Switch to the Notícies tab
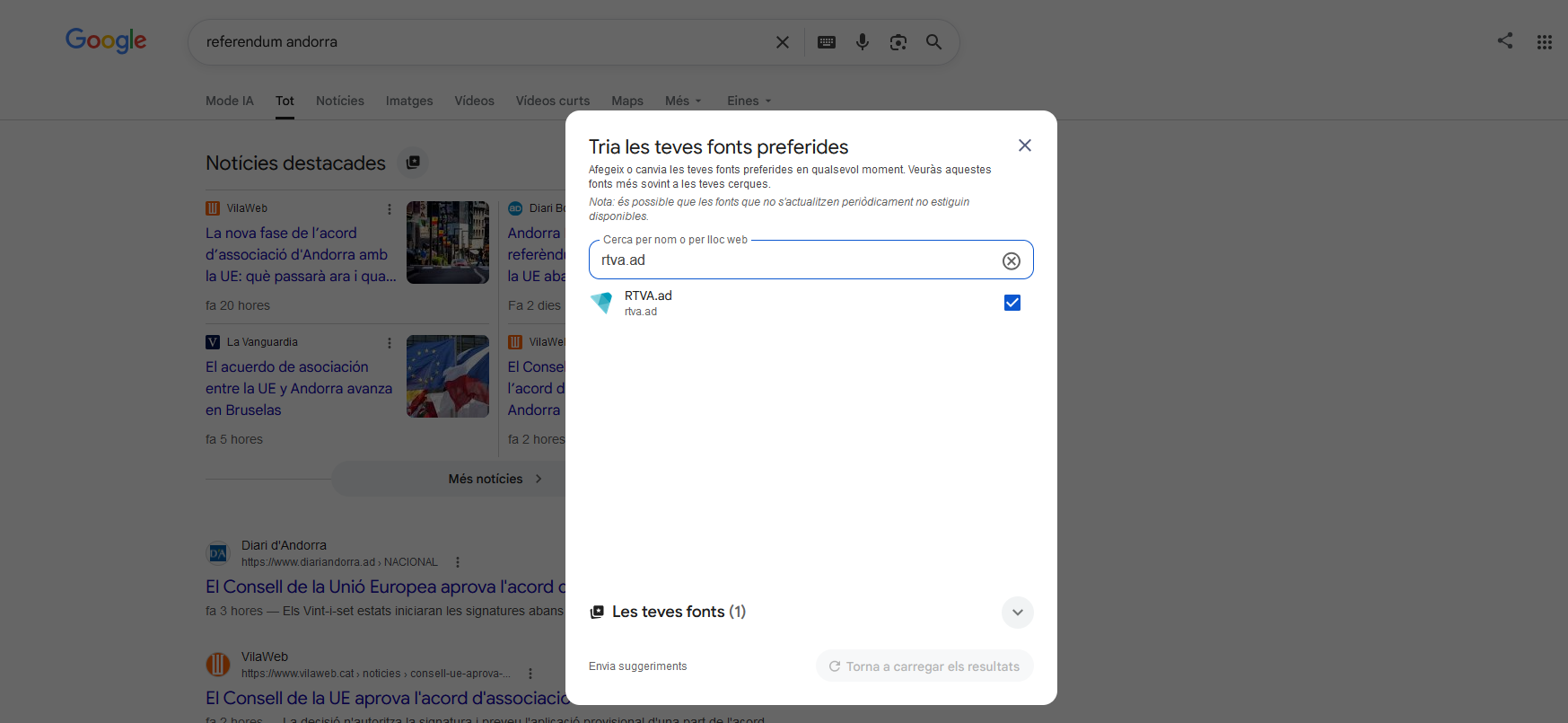The image size is (1568, 723). click(340, 101)
